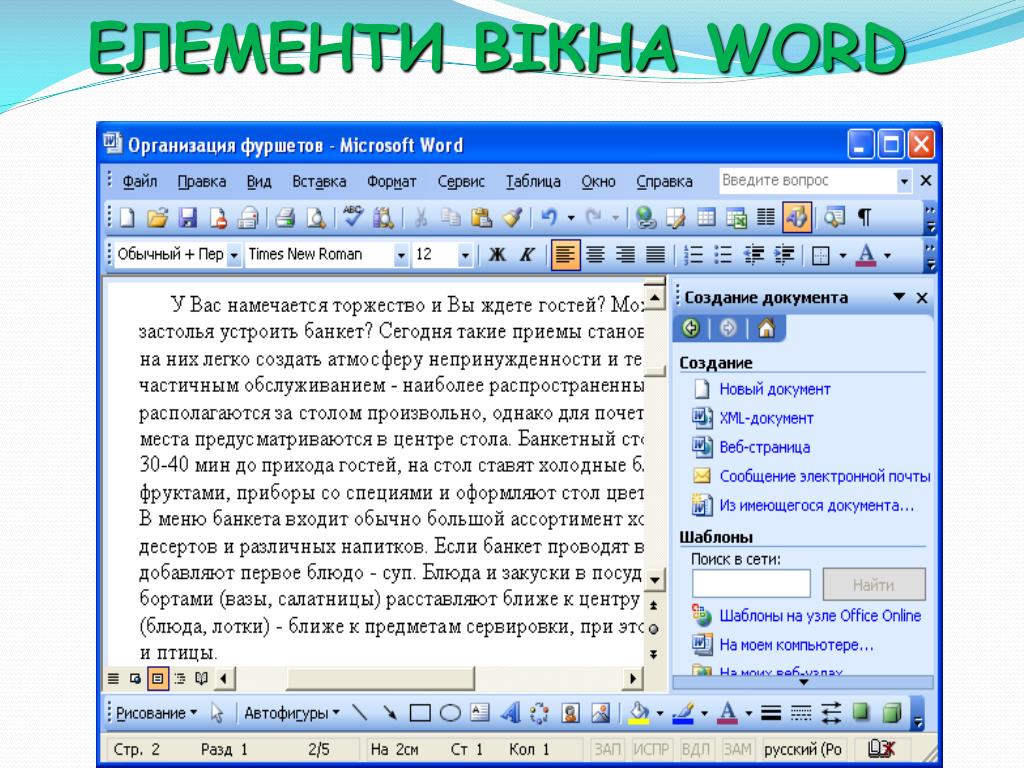Save the document with the floppy disk icon
The image size is (1024, 768).
coord(188,217)
